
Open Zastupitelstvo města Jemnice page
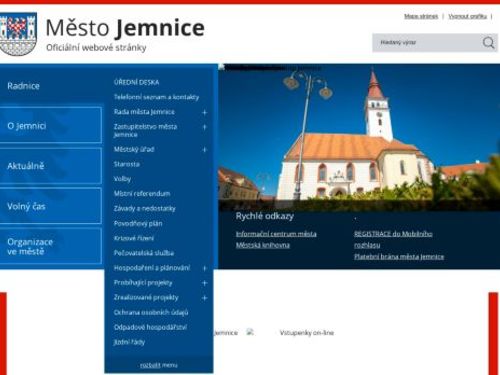(145, 130)
